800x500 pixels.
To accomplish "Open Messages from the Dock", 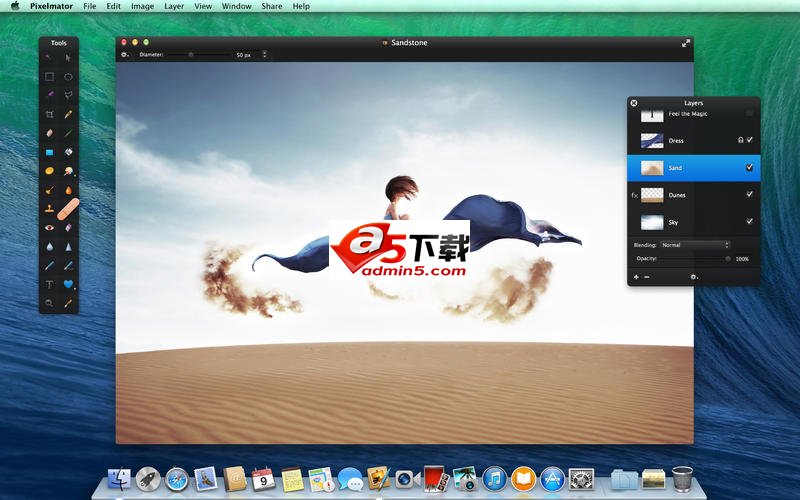I will (351, 480).
